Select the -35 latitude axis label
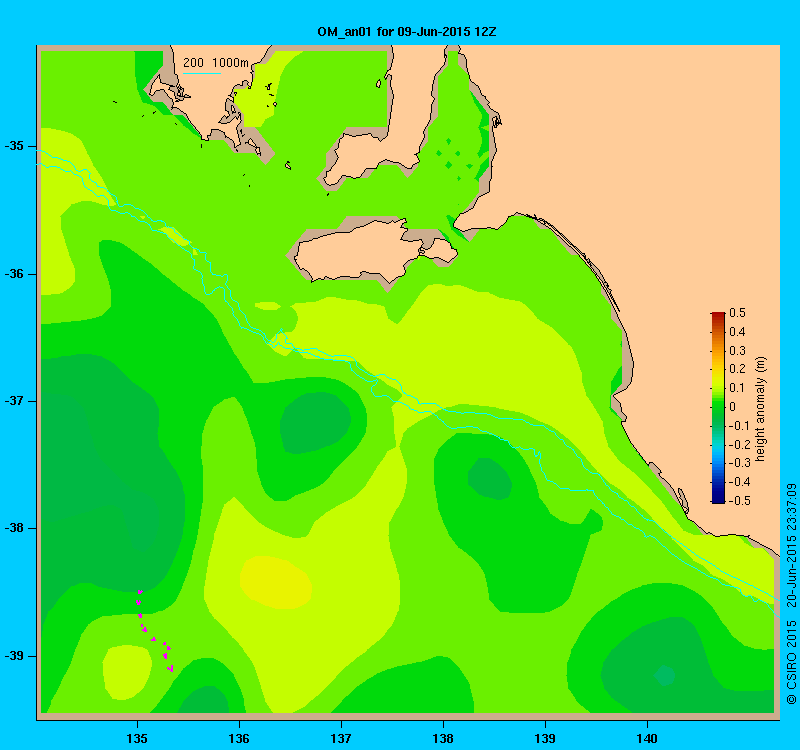The image size is (800, 750). click(14, 146)
